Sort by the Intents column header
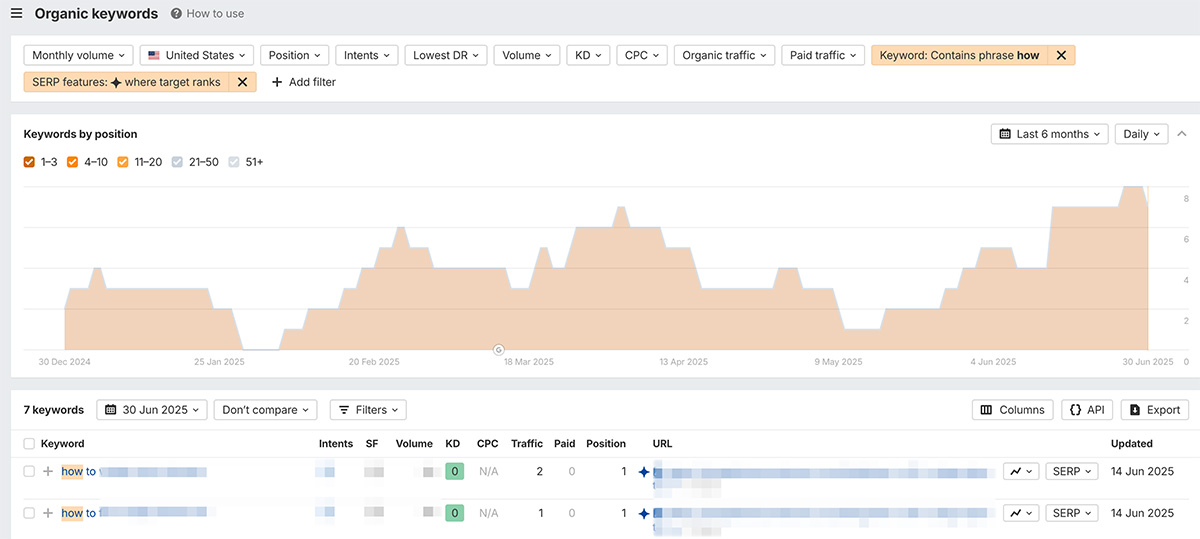The height and width of the screenshot is (539, 1200). [x=336, y=444]
